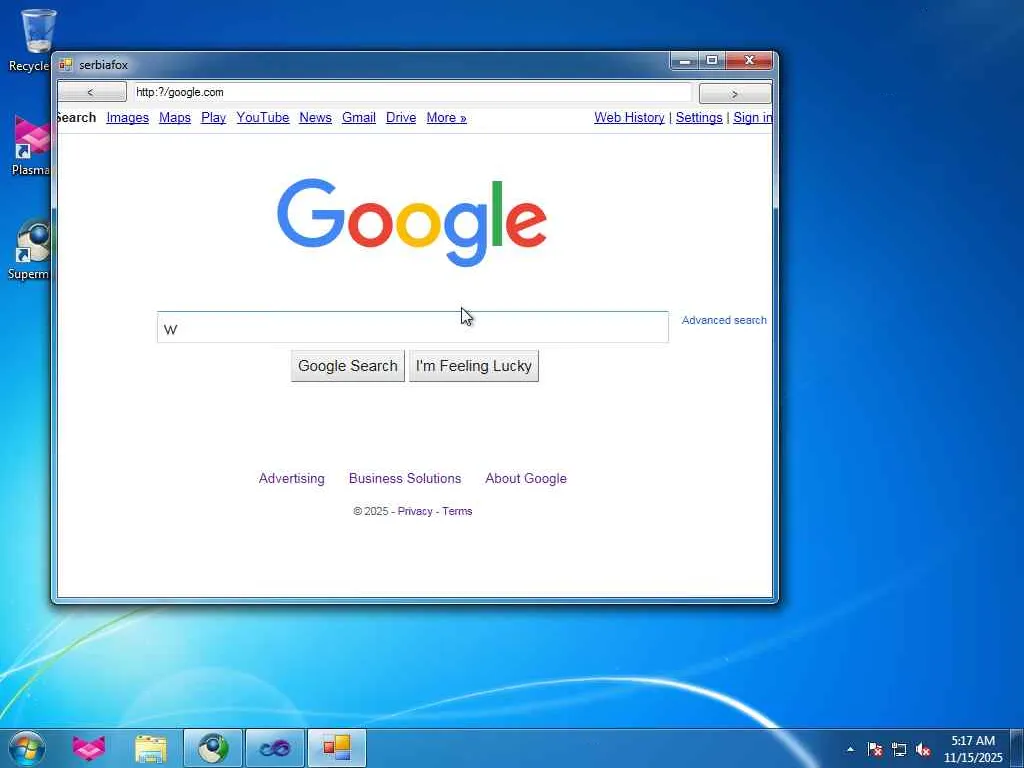Viewport: 1024px width, 768px height.
Task: Open the Privacy footer link
Action: point(415,511)
